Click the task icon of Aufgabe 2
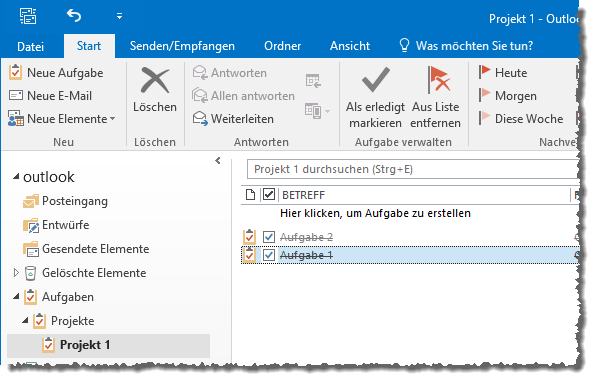The image size is (597, 384). (249, 236)
